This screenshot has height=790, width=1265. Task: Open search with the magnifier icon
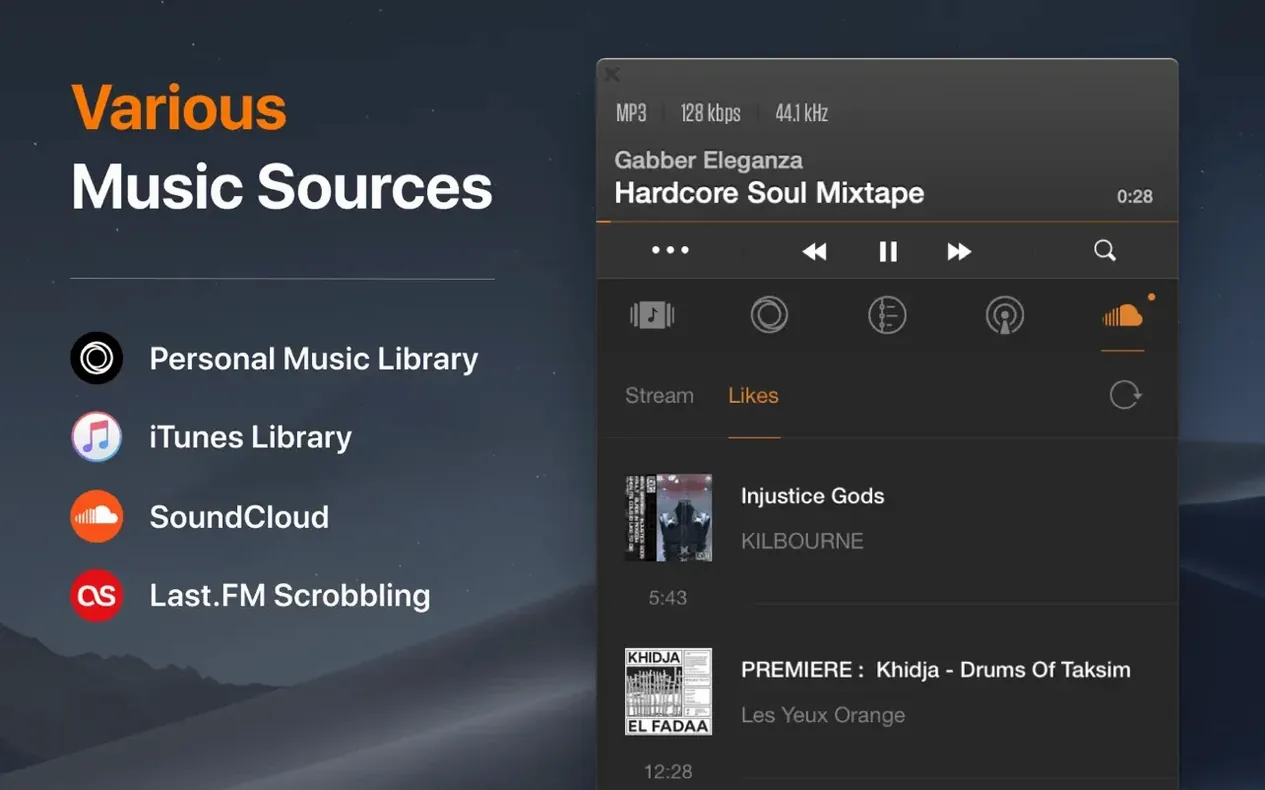(1105, 250)
